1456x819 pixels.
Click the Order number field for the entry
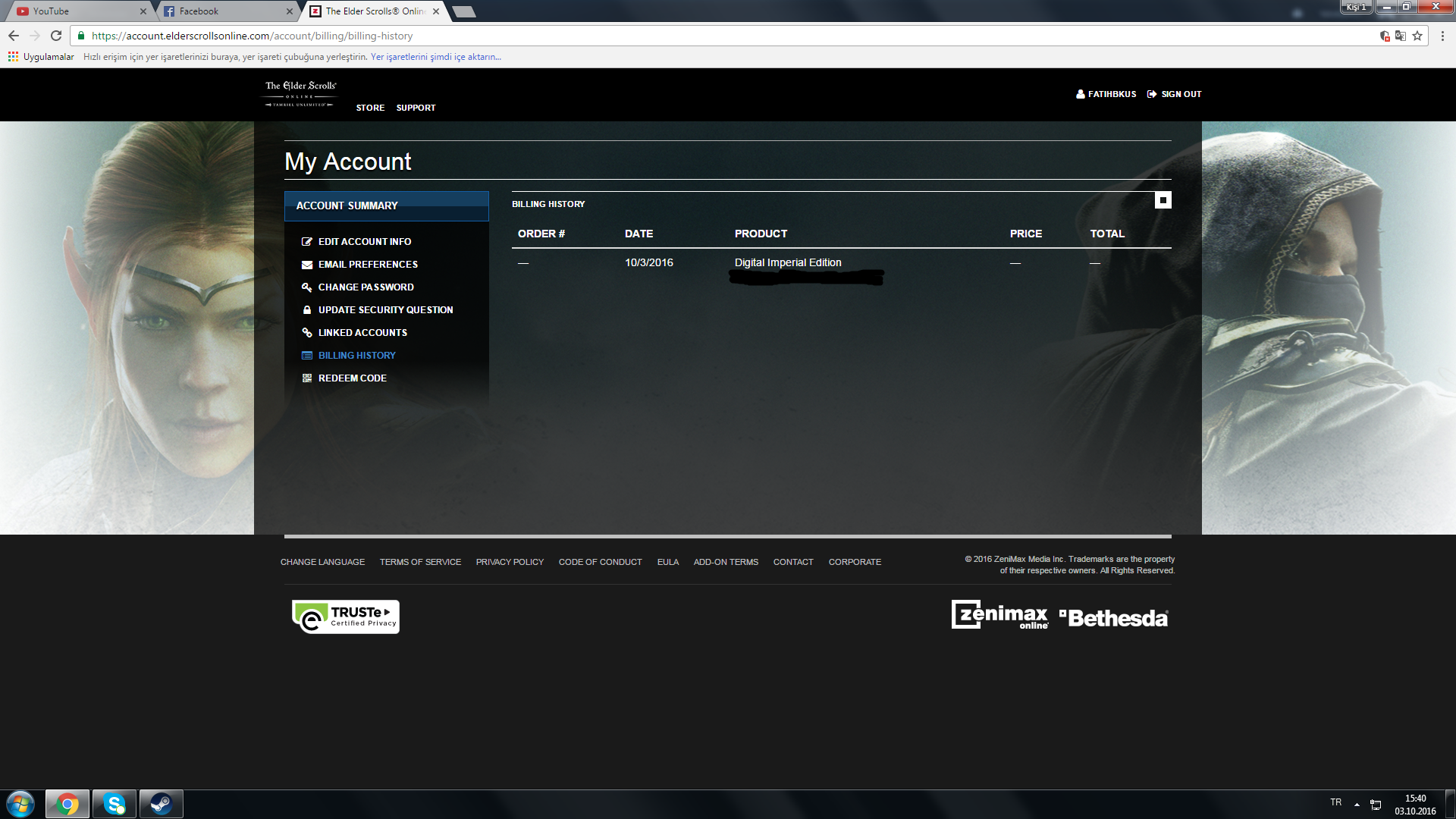pyautogui.click(x=523, y=262)
